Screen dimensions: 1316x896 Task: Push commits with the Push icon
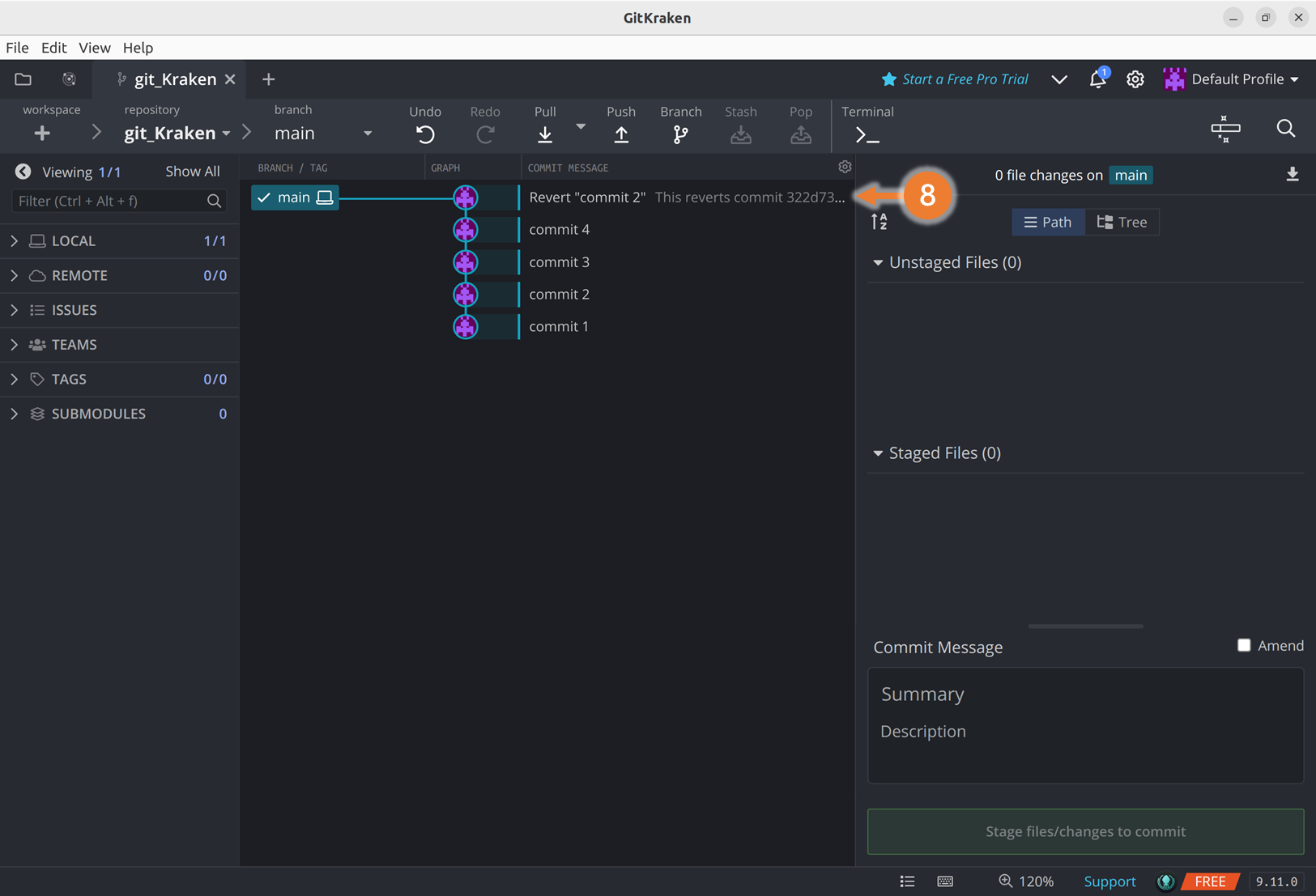pos(621,134)
